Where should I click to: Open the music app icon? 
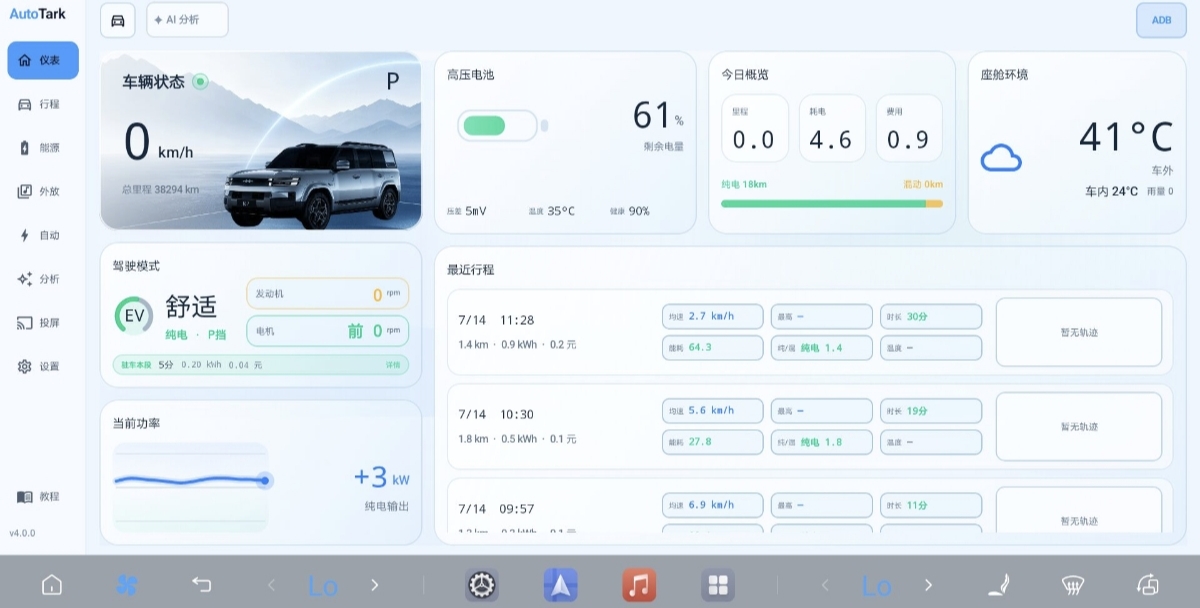(x=639, y=585)
